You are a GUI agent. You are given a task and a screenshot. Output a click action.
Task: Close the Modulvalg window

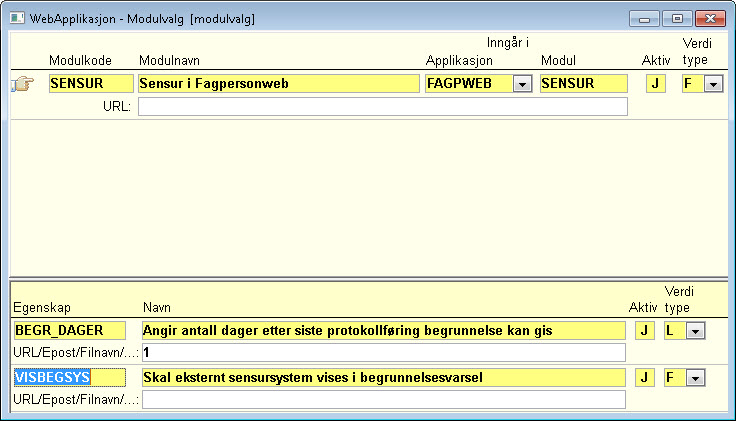(x=711, y=19)
